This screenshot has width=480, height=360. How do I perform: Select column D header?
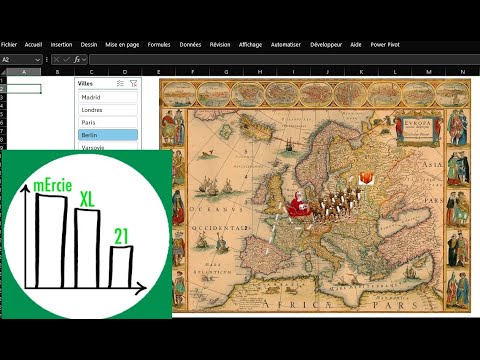pos(125,72)
